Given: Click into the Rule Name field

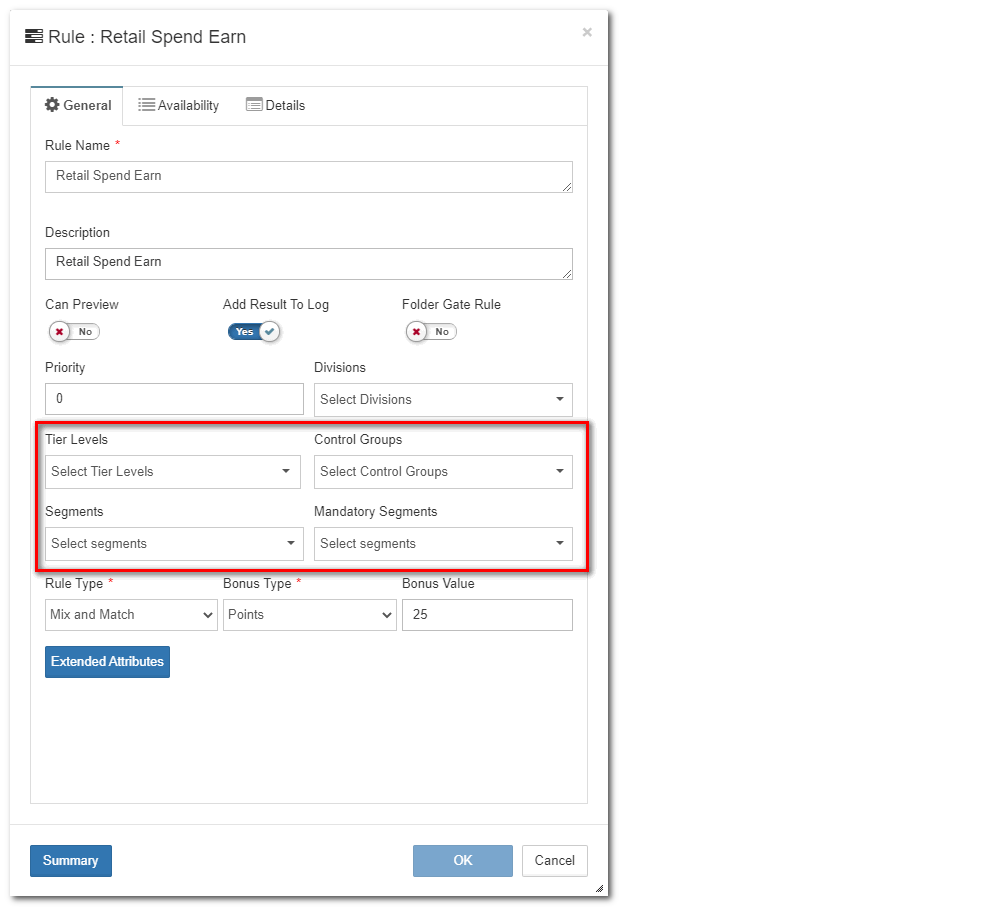Looking at the screenshot, I should pos(308,177).
